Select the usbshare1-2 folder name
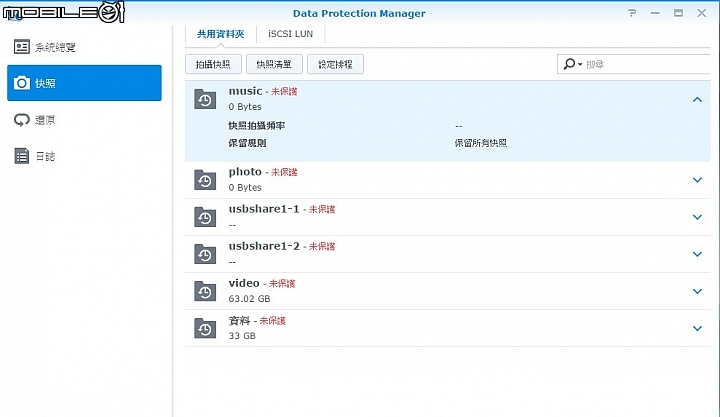The width and height of the screenshot is (720, 417). 264,246
